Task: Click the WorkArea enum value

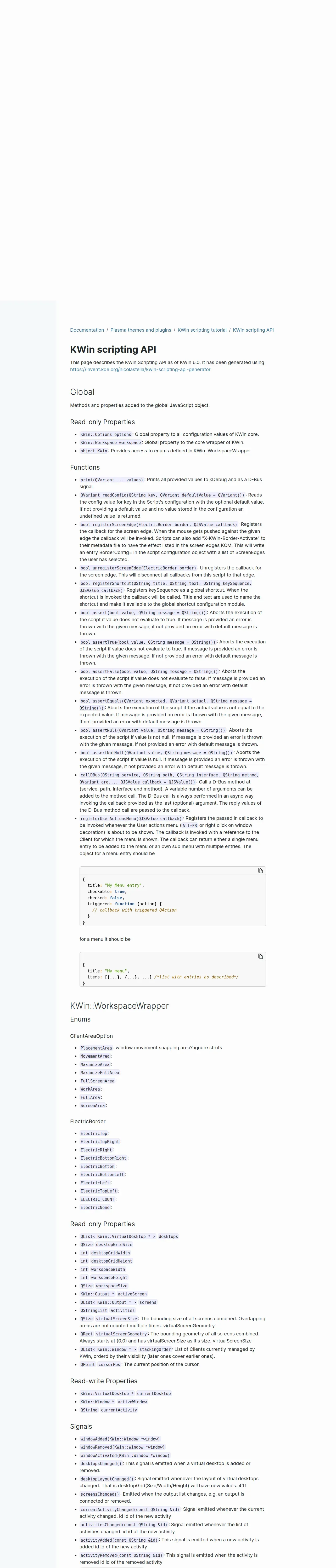Action: click(90, 1089)
